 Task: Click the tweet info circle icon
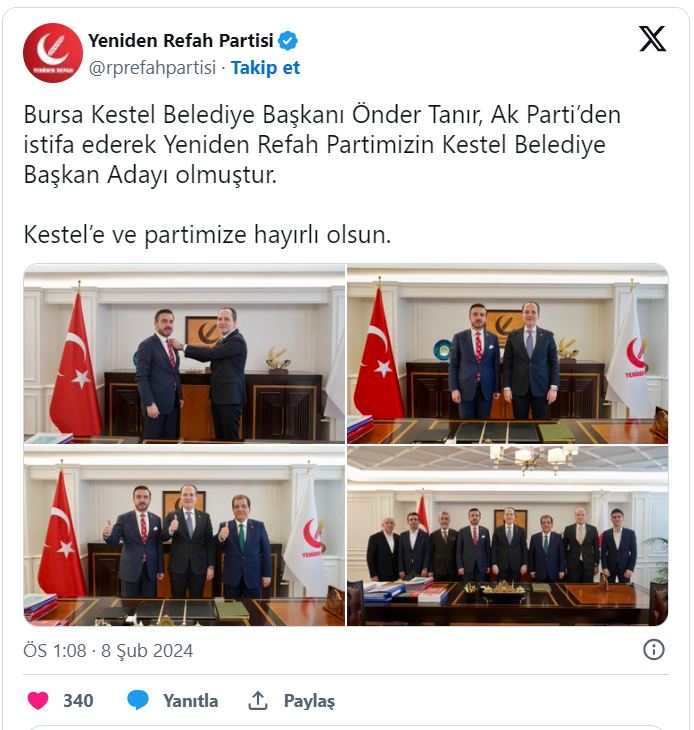(x=654, y=649)
